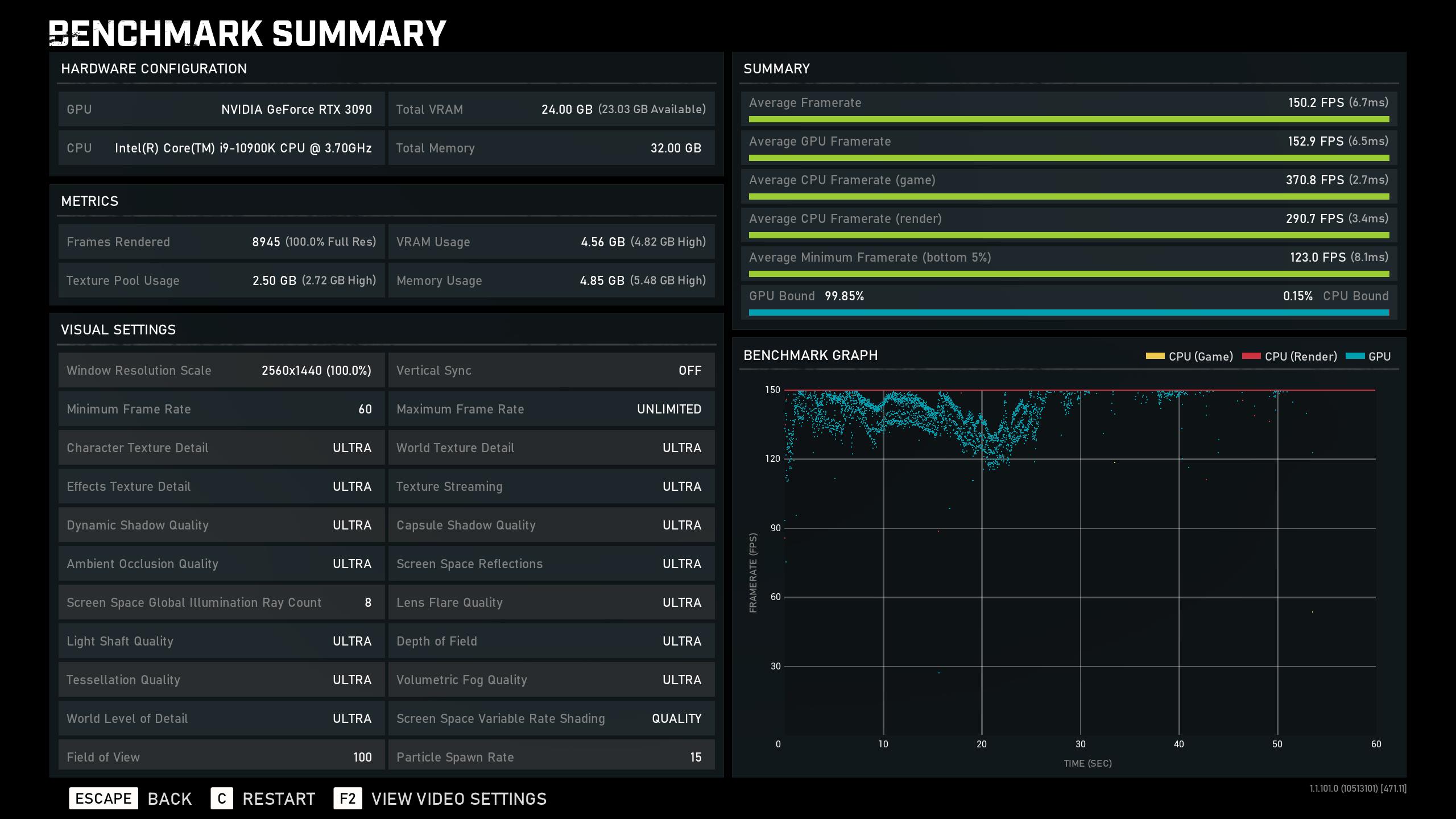
Task: Click RESTART to rerun the benchmark
Action: pos(279,799)
